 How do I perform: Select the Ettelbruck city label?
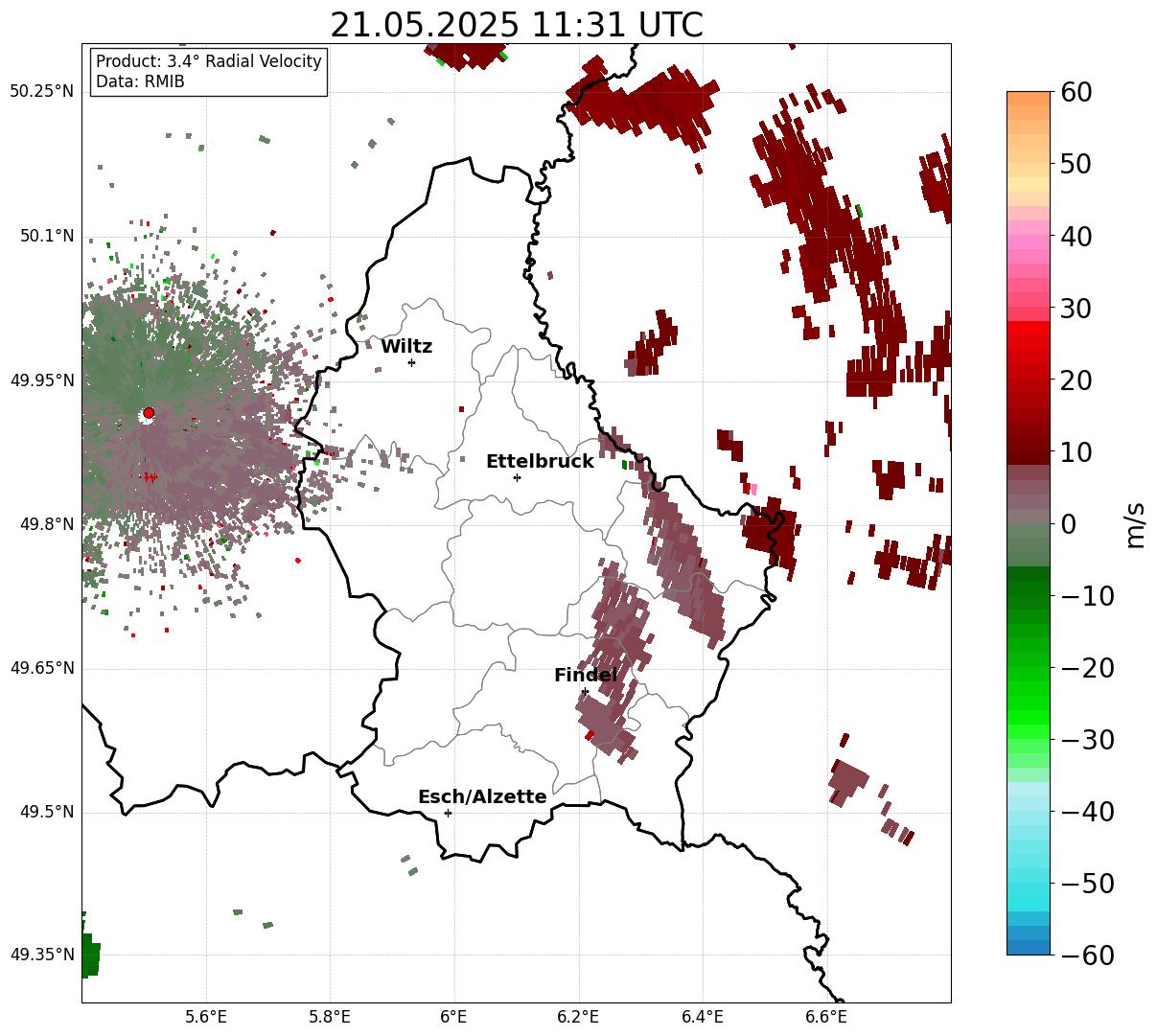[540, 462]
